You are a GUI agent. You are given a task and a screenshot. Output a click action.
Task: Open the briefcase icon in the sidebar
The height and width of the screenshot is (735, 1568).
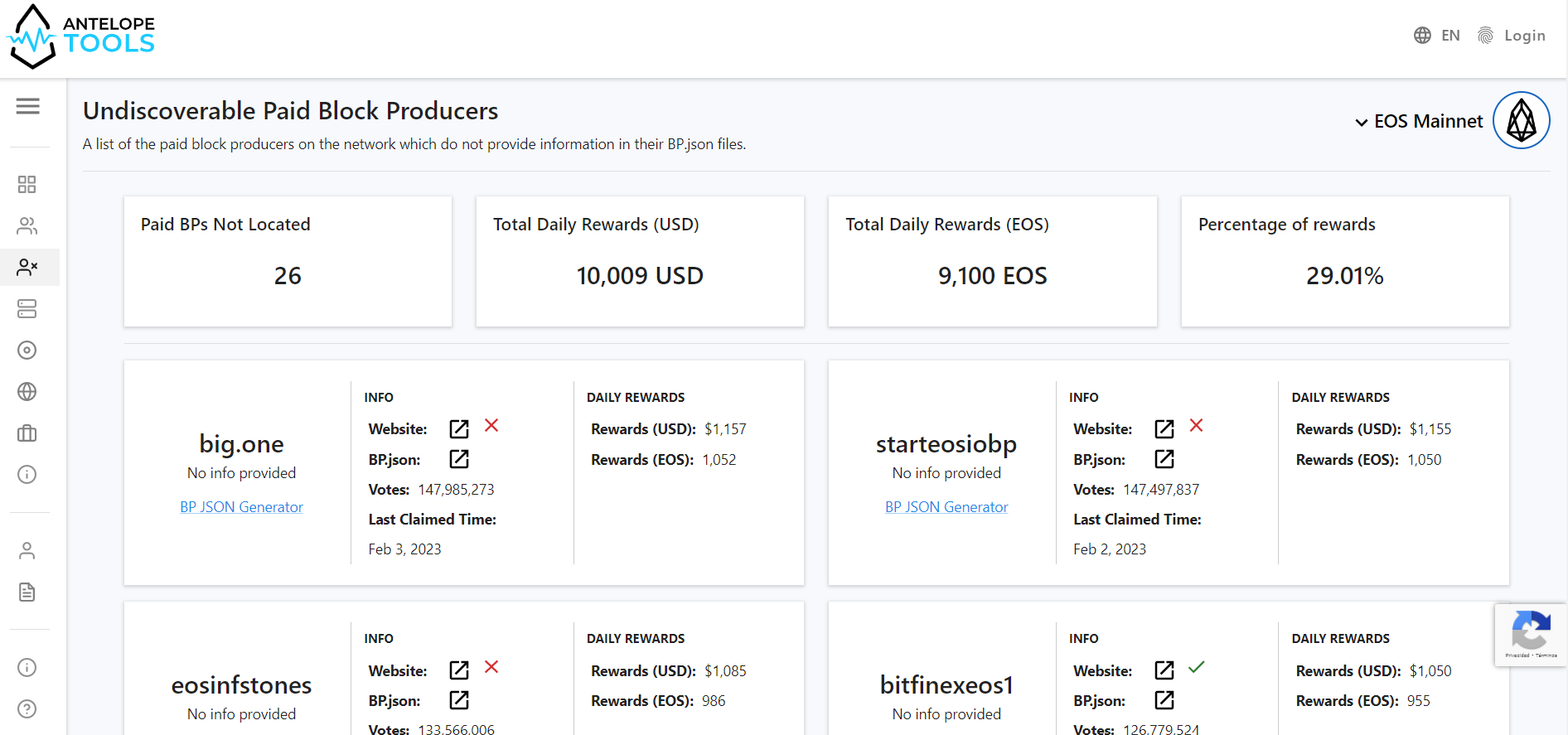[x=27, y=433]
